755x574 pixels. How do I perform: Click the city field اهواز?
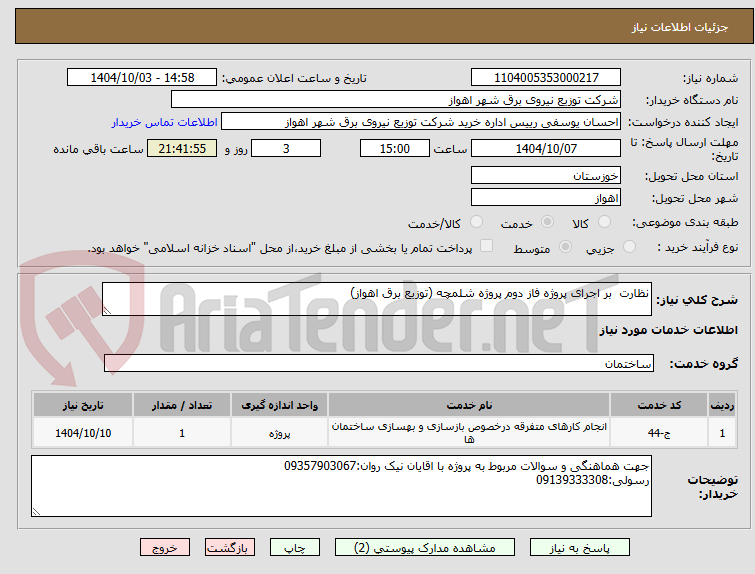[546, 197]
